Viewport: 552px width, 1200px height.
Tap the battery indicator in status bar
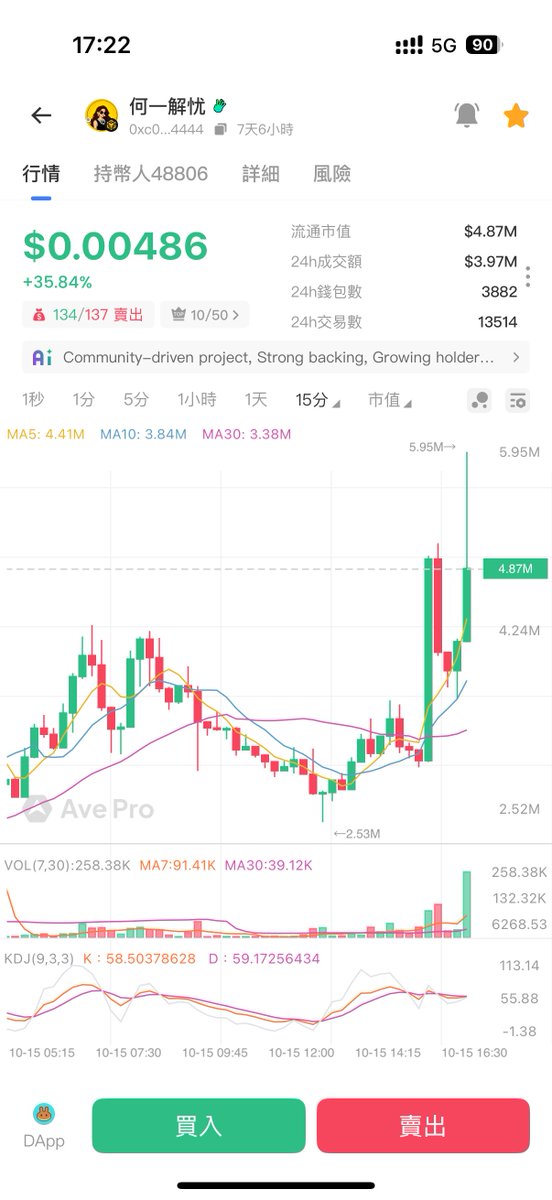point(484,45)
